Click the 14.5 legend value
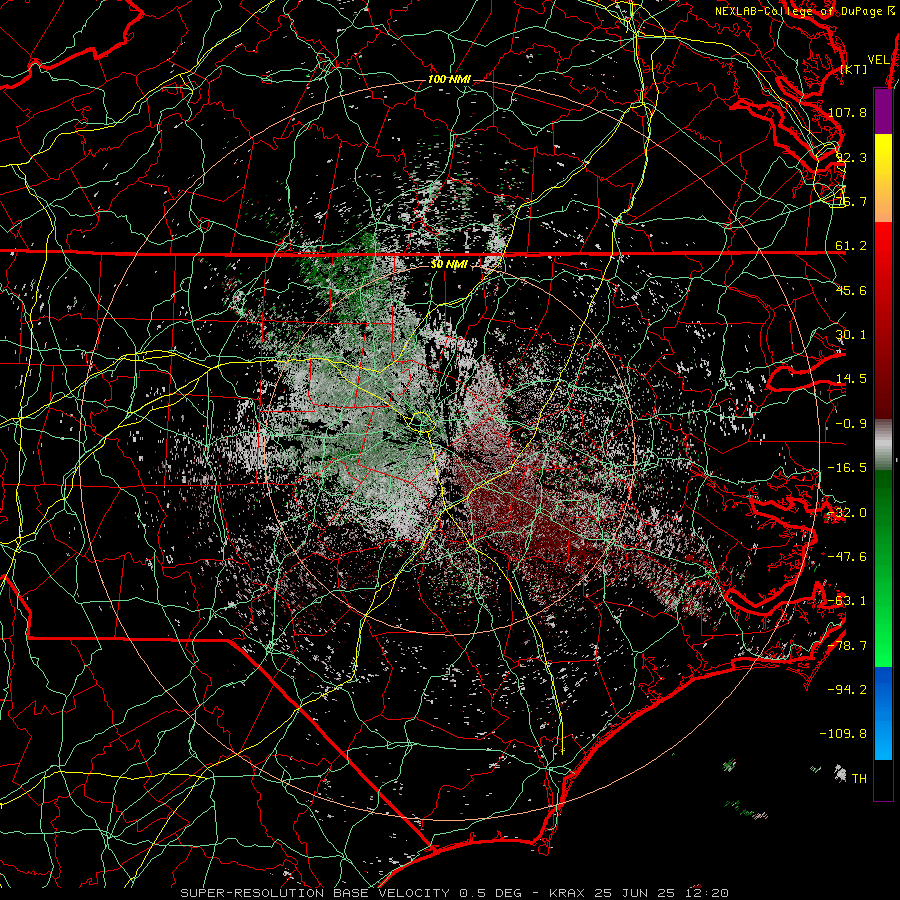 pos(851,379)
